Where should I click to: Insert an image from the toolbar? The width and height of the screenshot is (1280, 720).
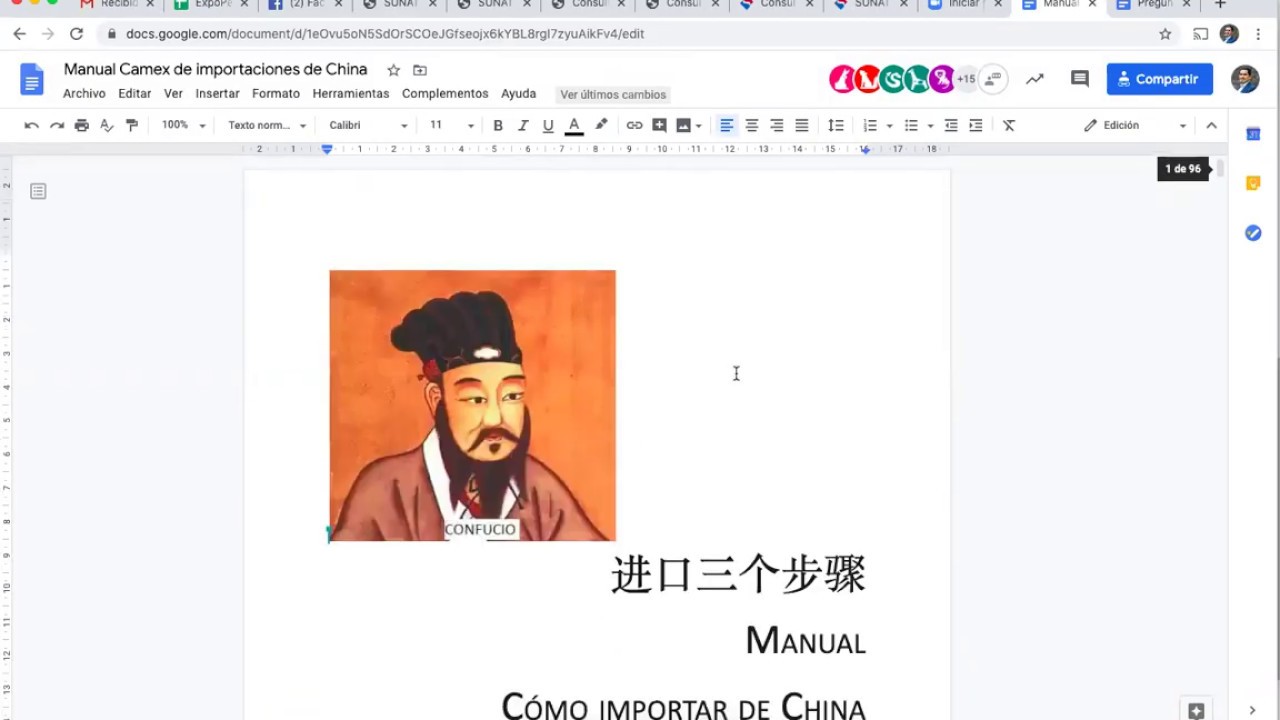tap(684, 125)
